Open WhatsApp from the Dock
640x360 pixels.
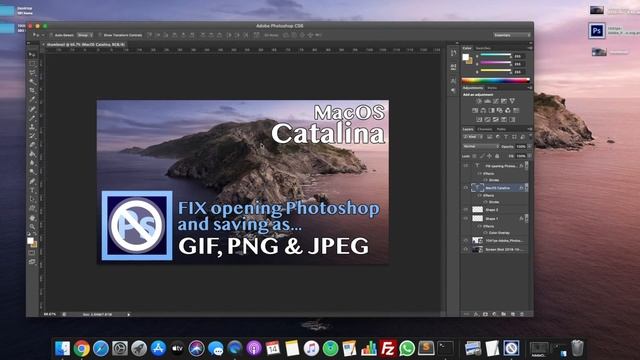click(407, 348)
